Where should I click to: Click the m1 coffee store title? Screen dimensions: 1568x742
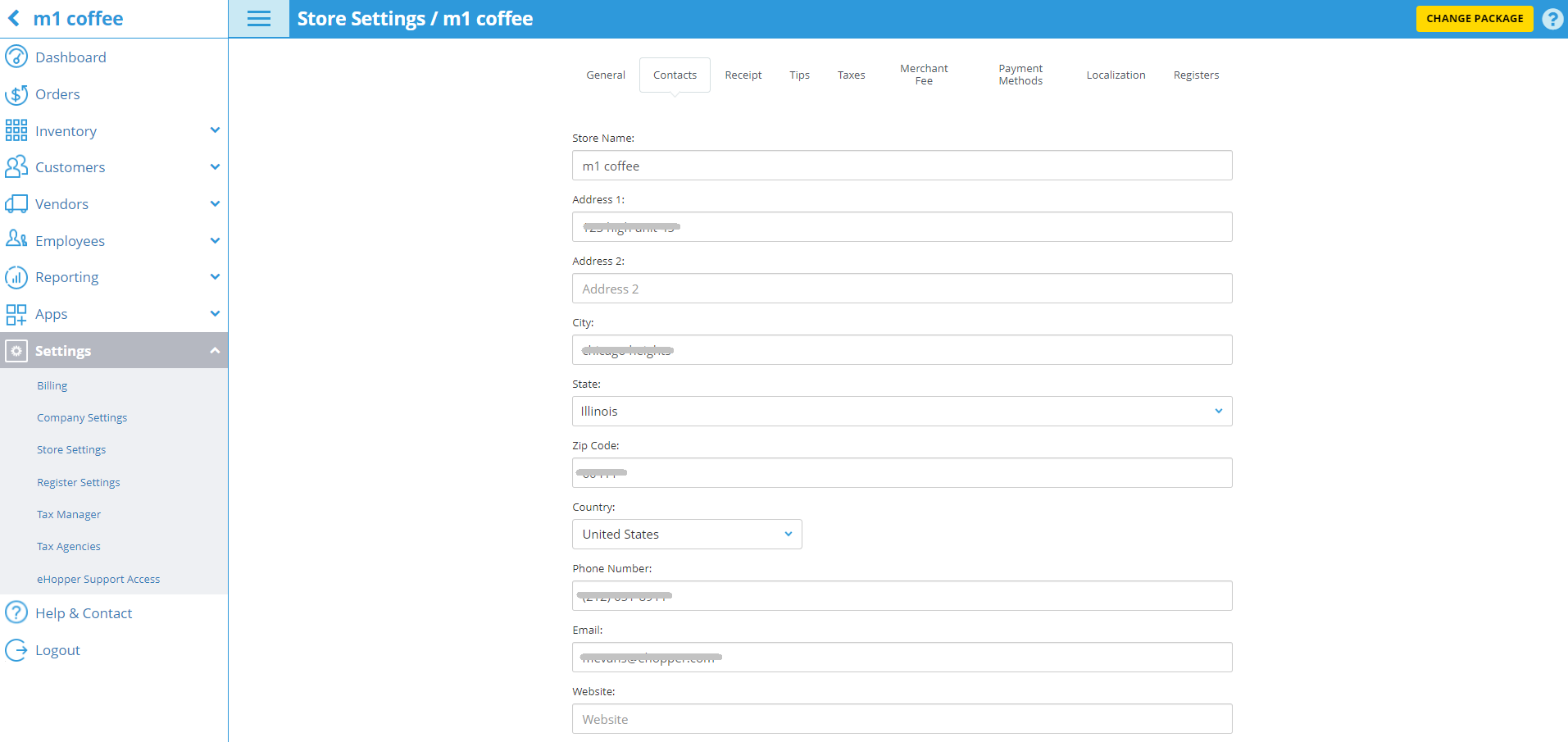(x=78, y=19)
